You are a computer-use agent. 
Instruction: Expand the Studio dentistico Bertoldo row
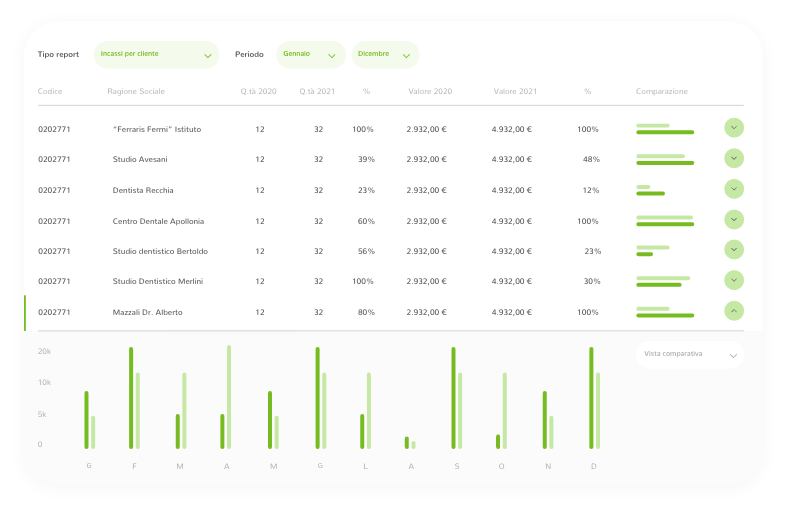pos(734,250)
